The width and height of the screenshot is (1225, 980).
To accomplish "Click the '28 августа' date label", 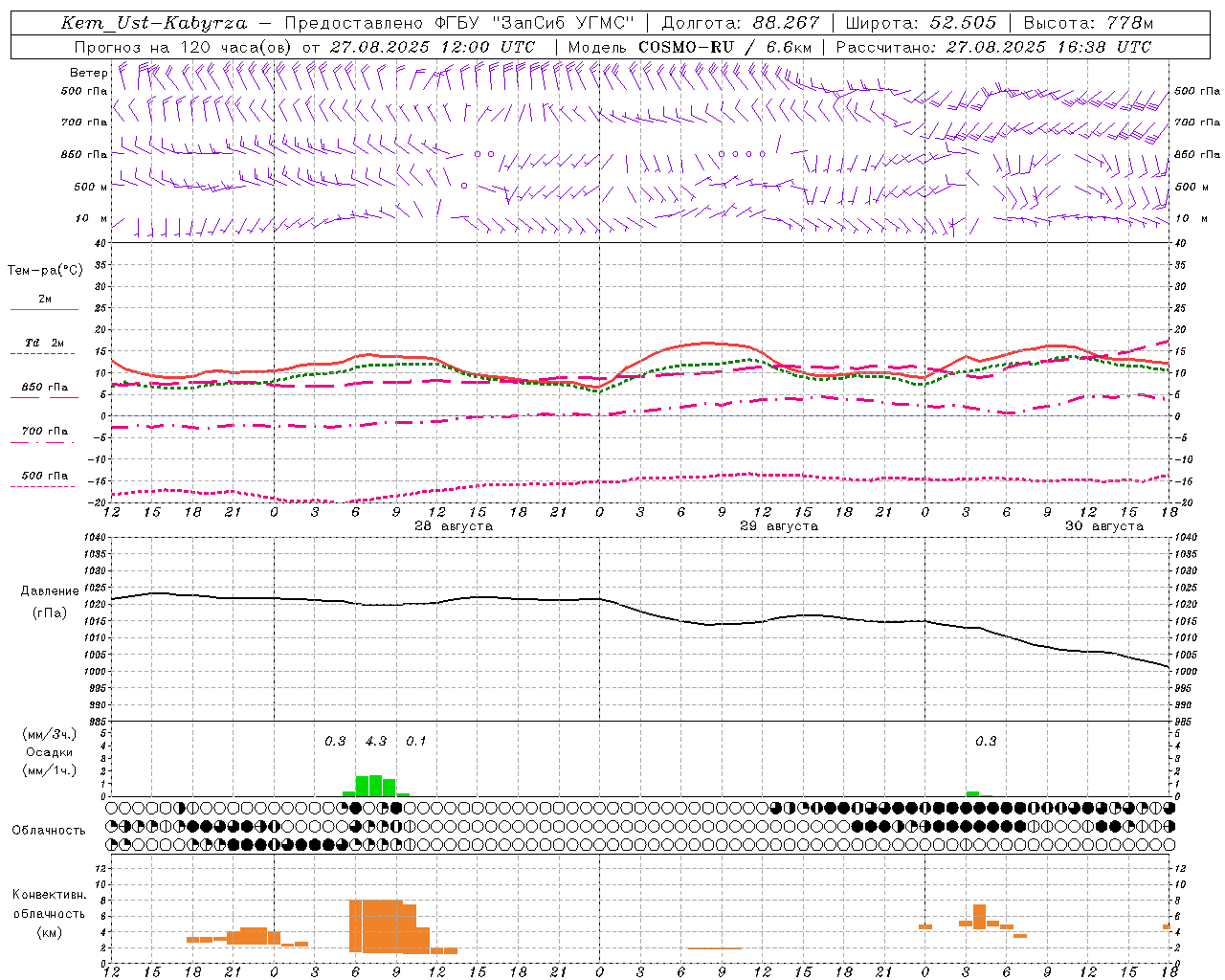I will (x=454, y=526).
